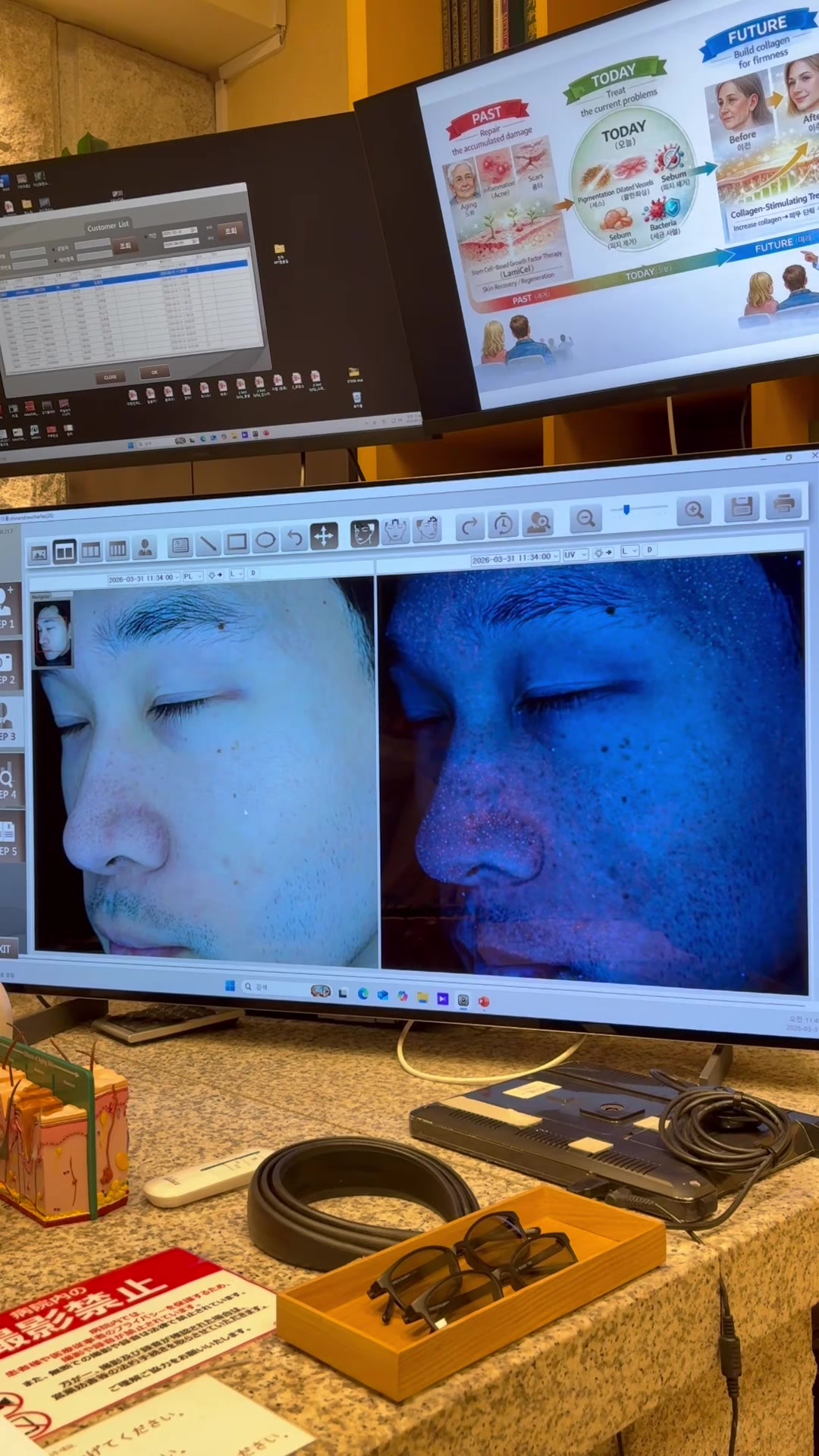Select highlighted blue row in Customer List
This screenshot has width=819, height=1456.
coord(124,281)
